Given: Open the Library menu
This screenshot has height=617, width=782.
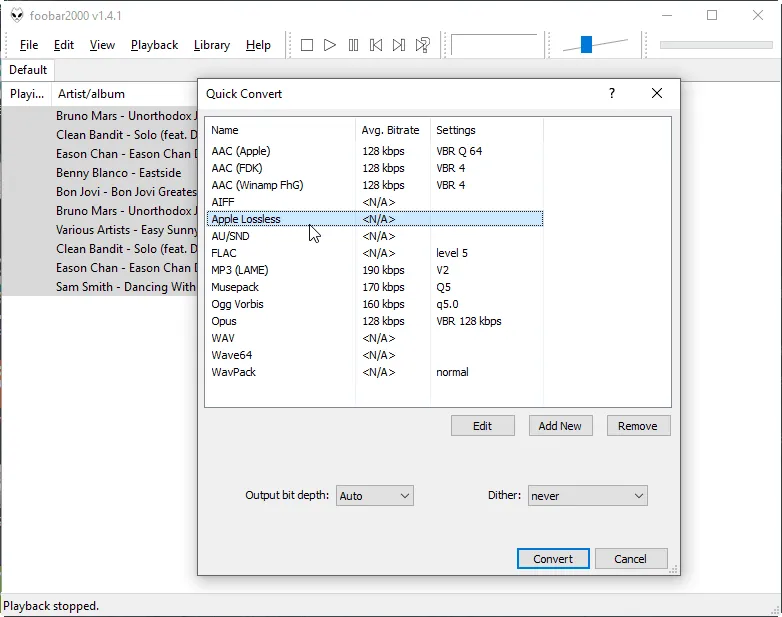Looking at the screenshot, I should point(212,45).
